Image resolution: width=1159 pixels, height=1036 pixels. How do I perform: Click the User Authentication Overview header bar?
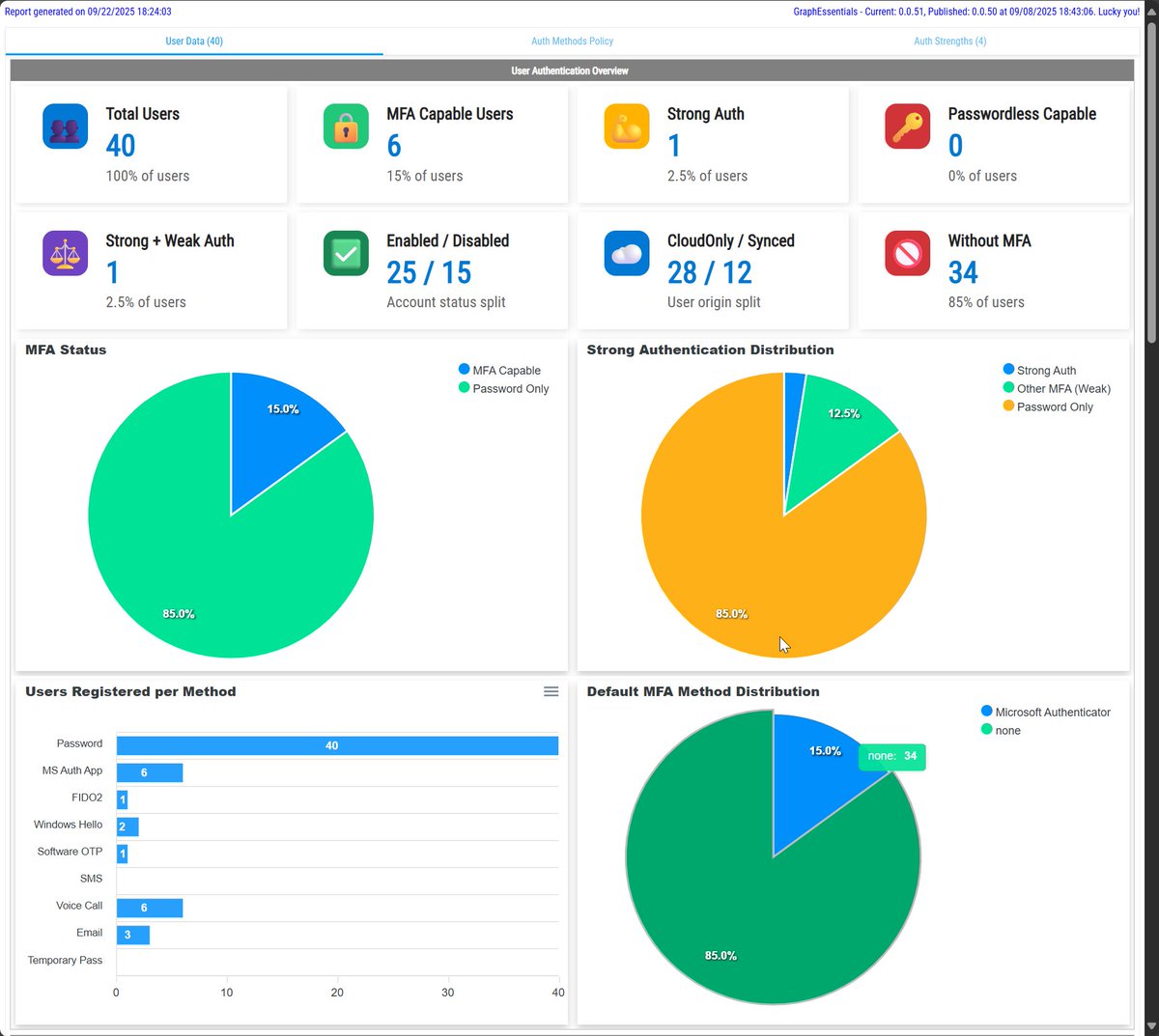tap(571, 70)
